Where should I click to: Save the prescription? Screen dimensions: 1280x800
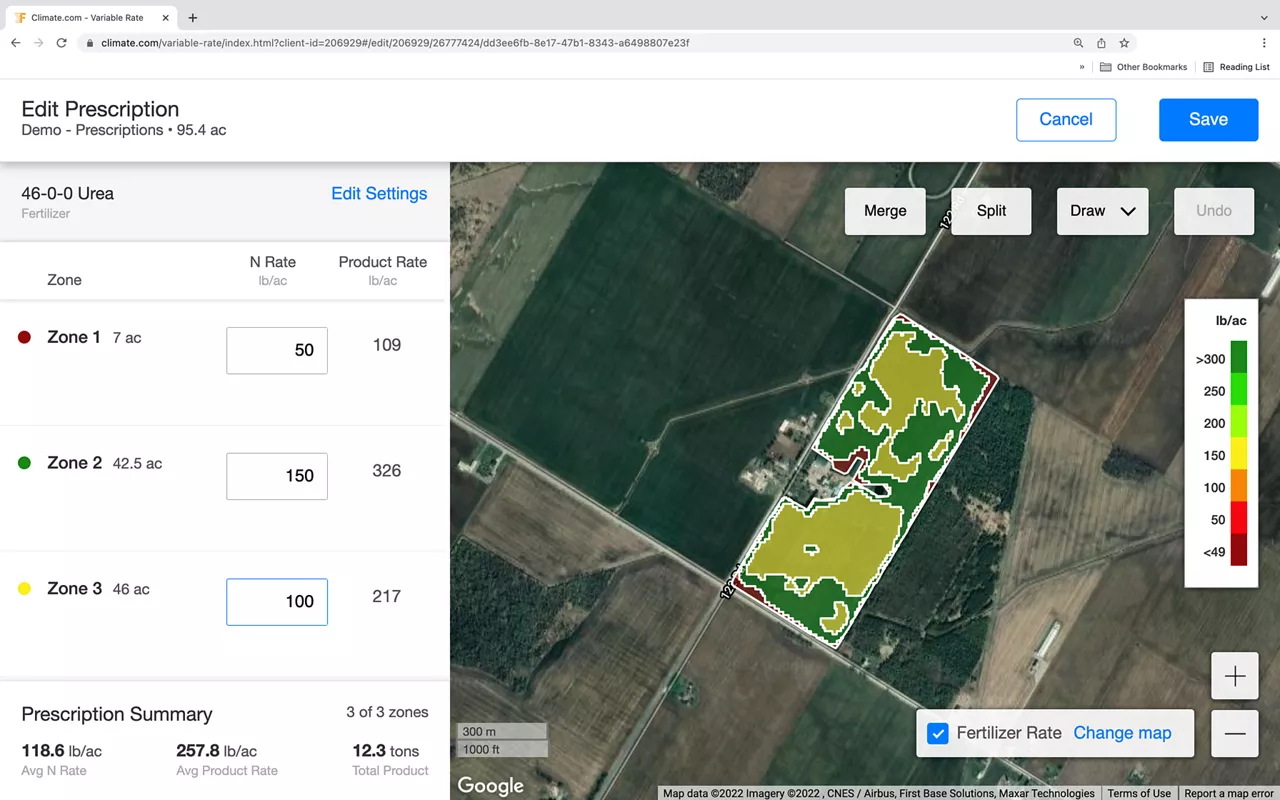point(1208,119)
